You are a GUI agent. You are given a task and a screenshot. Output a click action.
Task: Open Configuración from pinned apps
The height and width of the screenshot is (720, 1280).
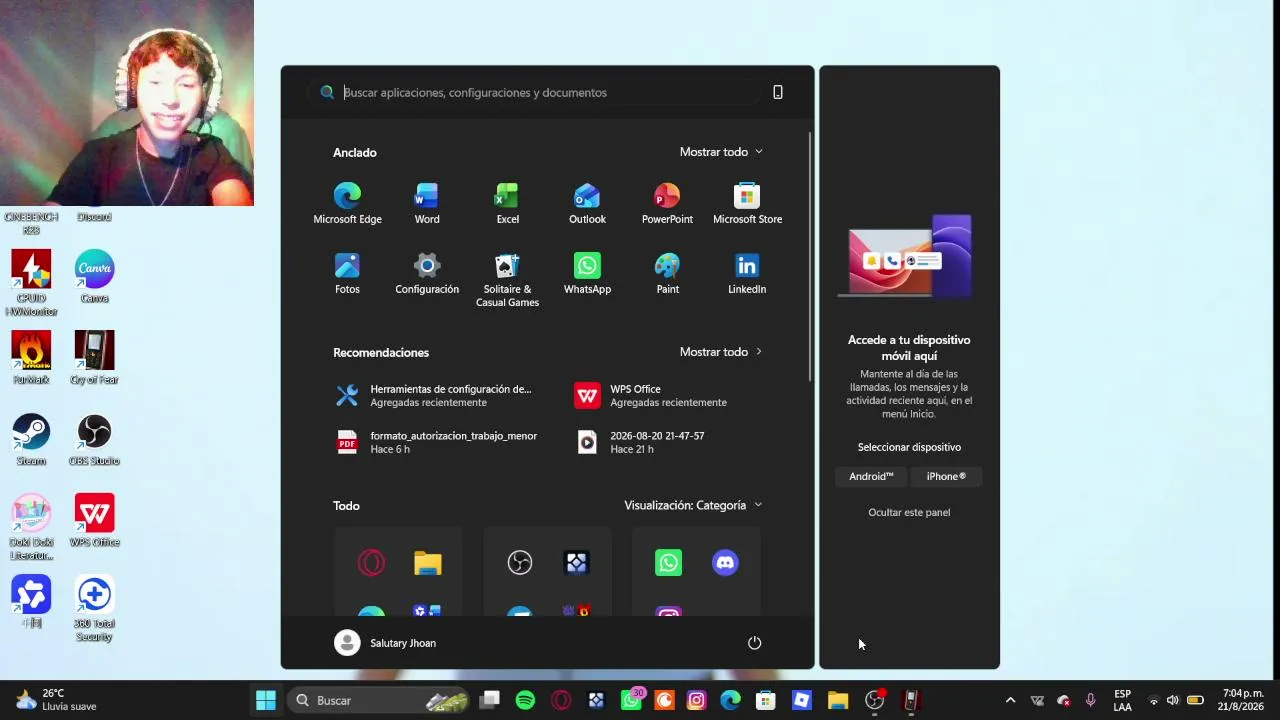tap(427, 273)
